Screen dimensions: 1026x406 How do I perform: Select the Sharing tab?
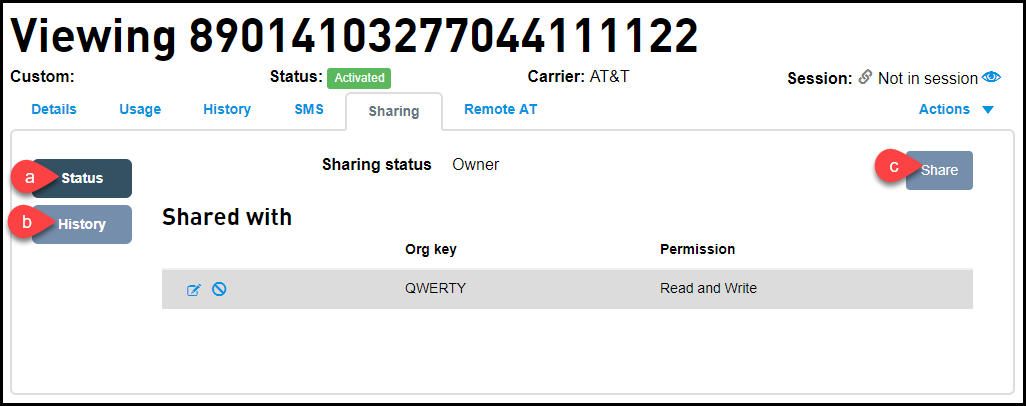(x=394, y=111)
